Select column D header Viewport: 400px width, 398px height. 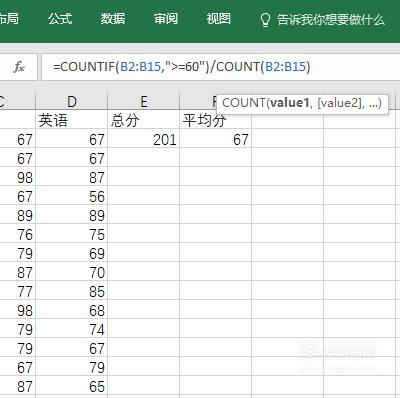click(x=72, y=101)
